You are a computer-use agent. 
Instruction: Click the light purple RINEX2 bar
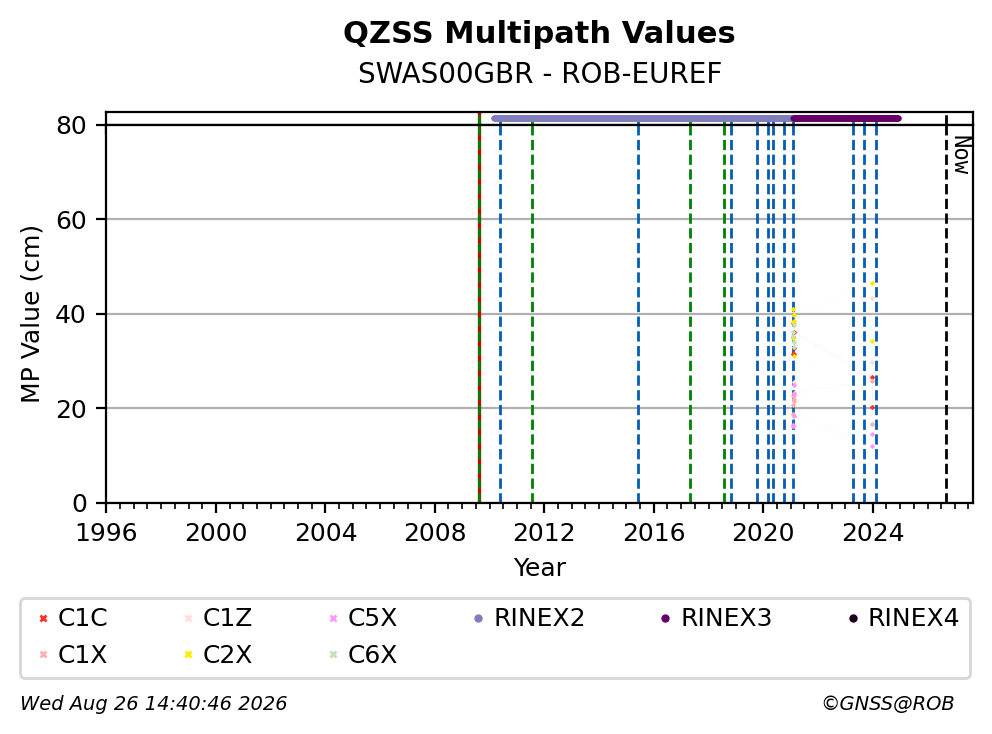click(x=642, y=118)
